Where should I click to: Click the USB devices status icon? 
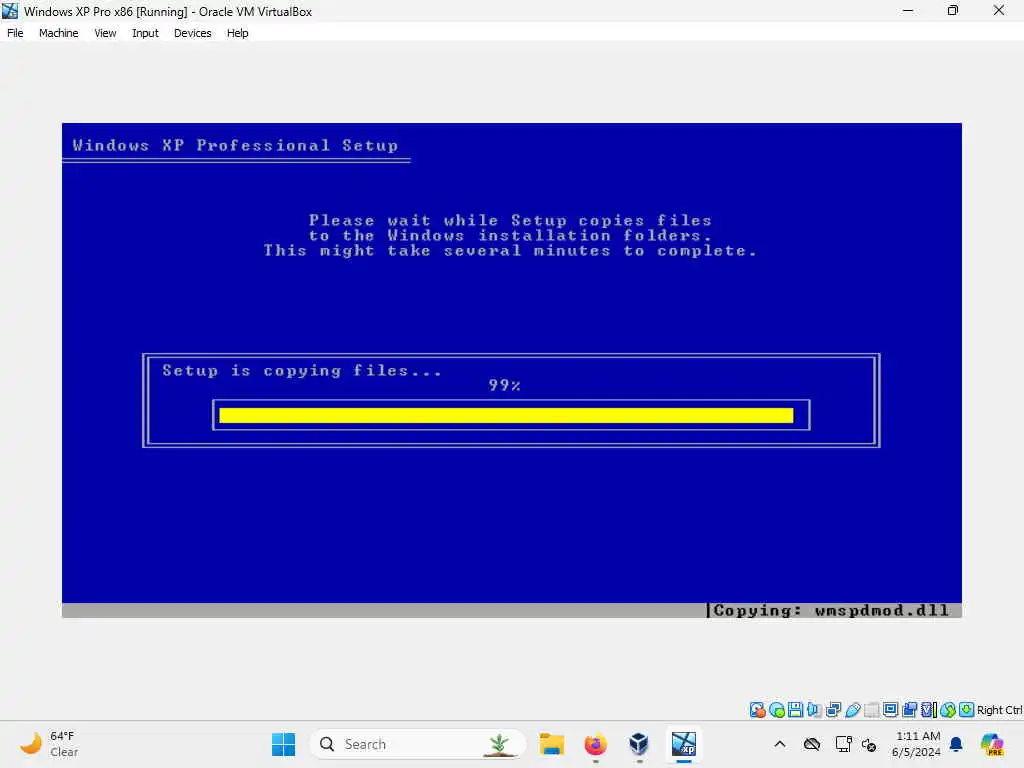click(852, 710)
